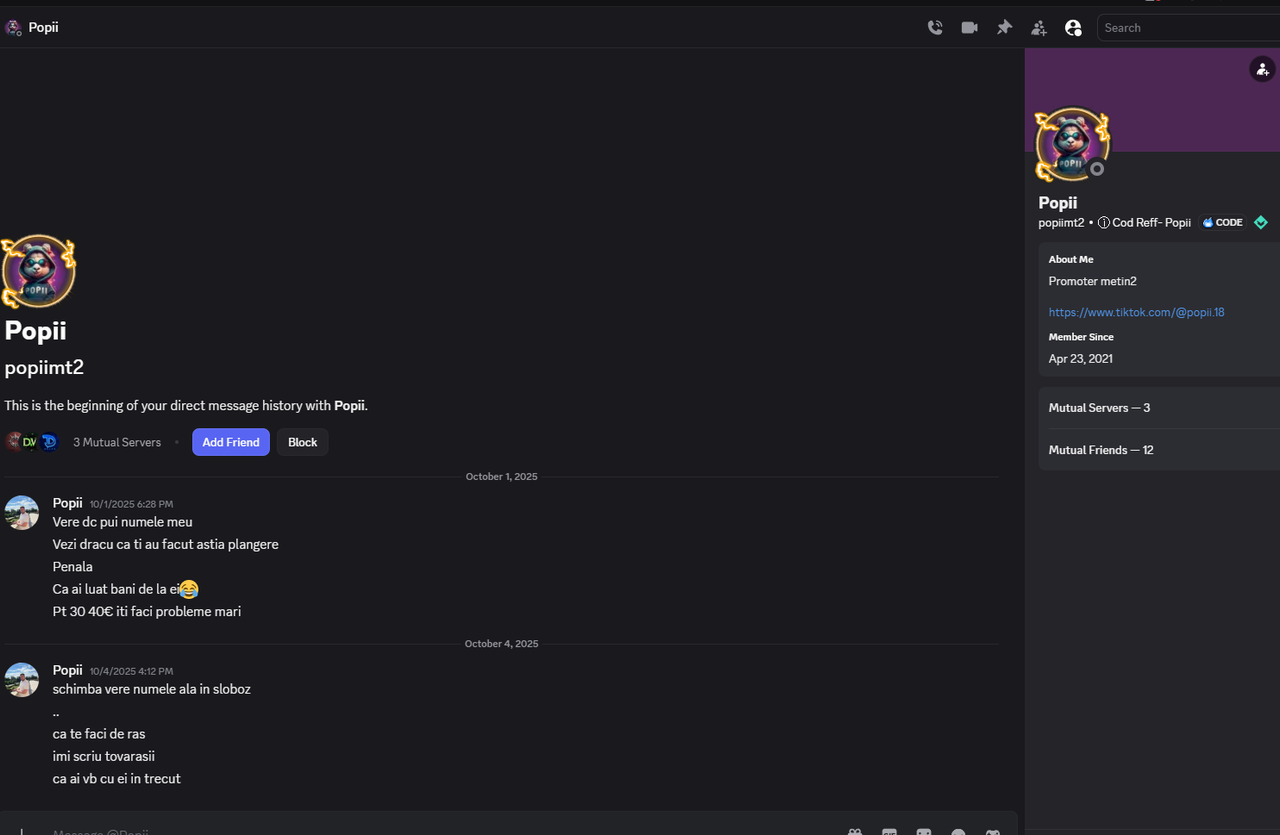
Task: Click the blue mutual server icon
Action: 48,442
